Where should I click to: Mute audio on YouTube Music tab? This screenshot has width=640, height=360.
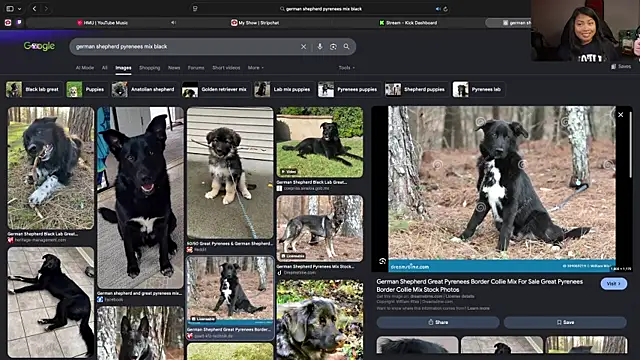(x=173, y=23)
